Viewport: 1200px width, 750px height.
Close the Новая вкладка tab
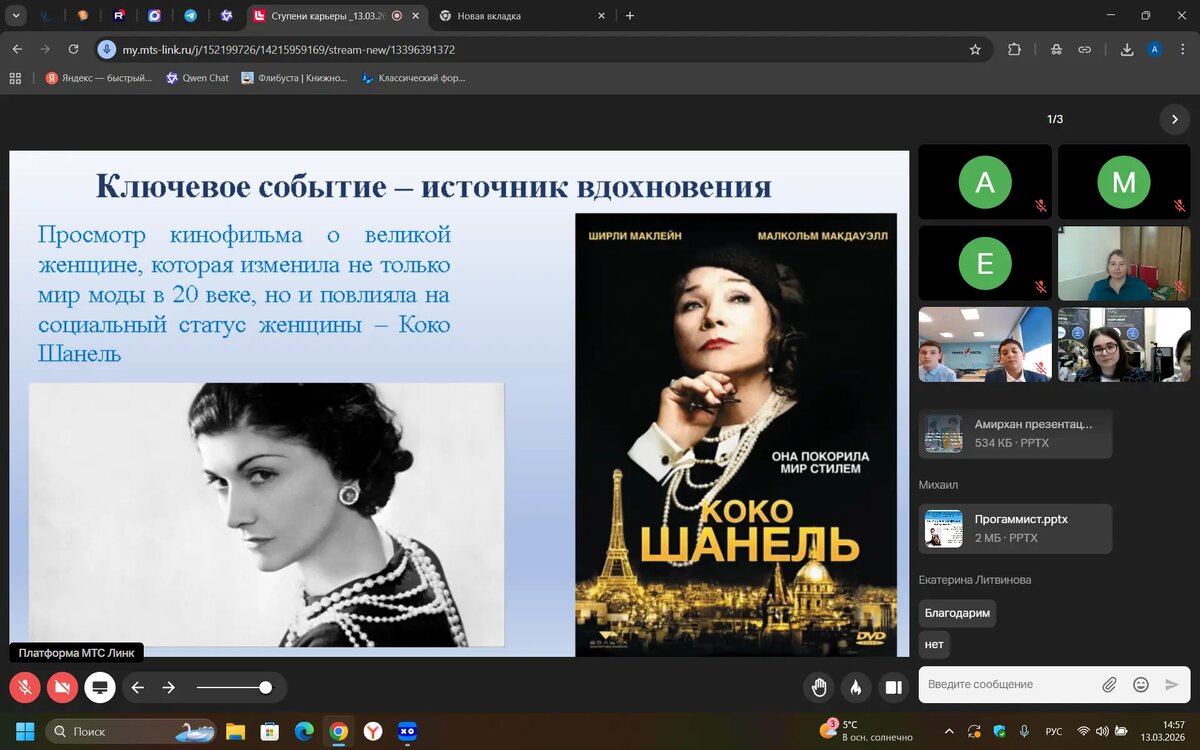(x=601, y=16)
